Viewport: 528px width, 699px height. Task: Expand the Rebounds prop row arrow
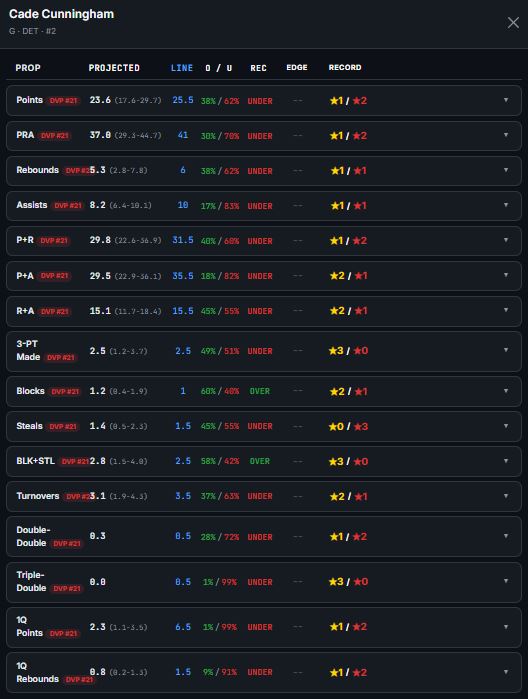point(506,170)
